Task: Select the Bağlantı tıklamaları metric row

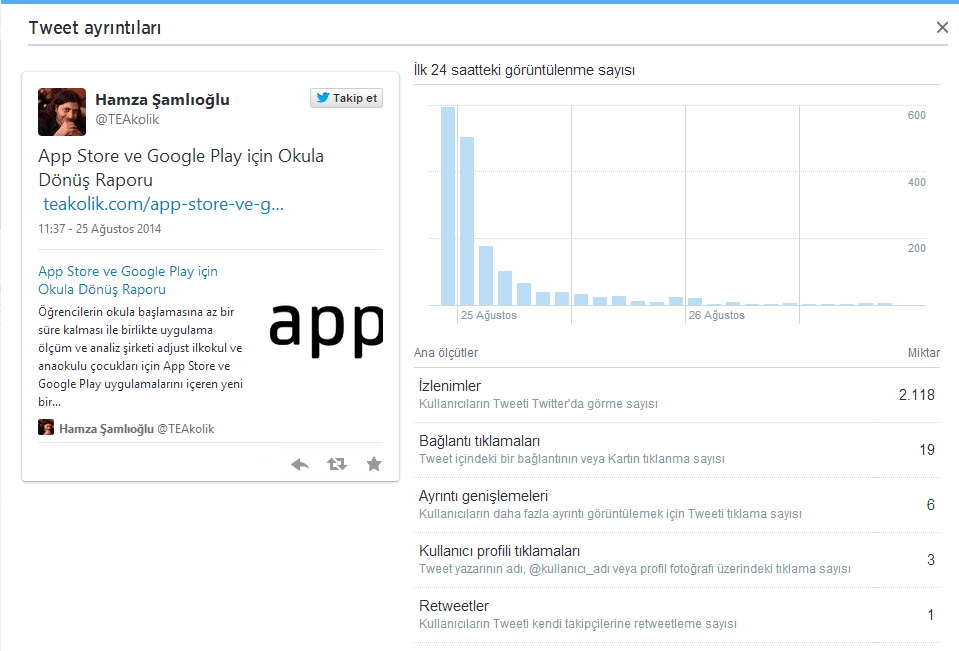Action: click(676, 450)
